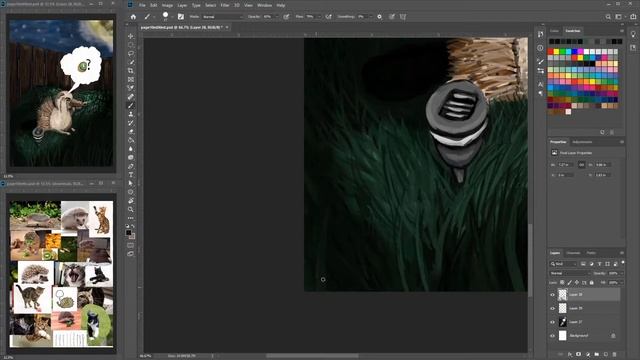
Task: Open the Flow dropdown arrow
Action: (319, 17)
